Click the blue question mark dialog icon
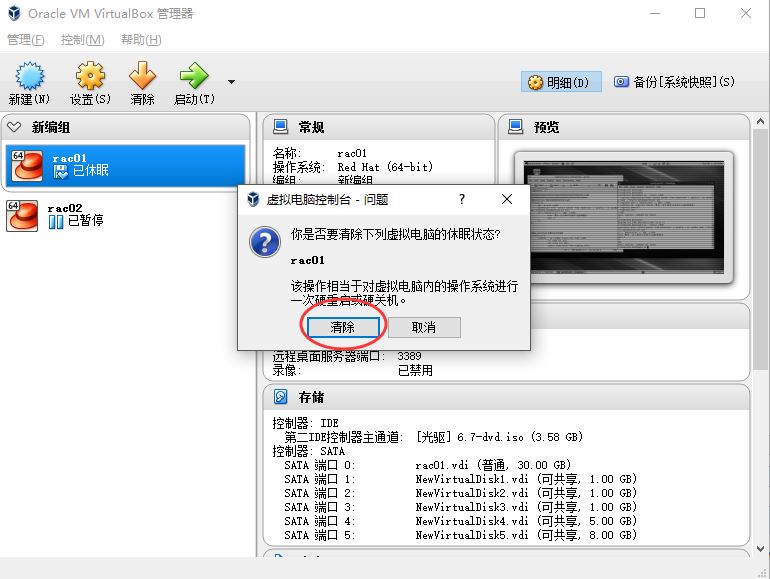 click(265, 242)
